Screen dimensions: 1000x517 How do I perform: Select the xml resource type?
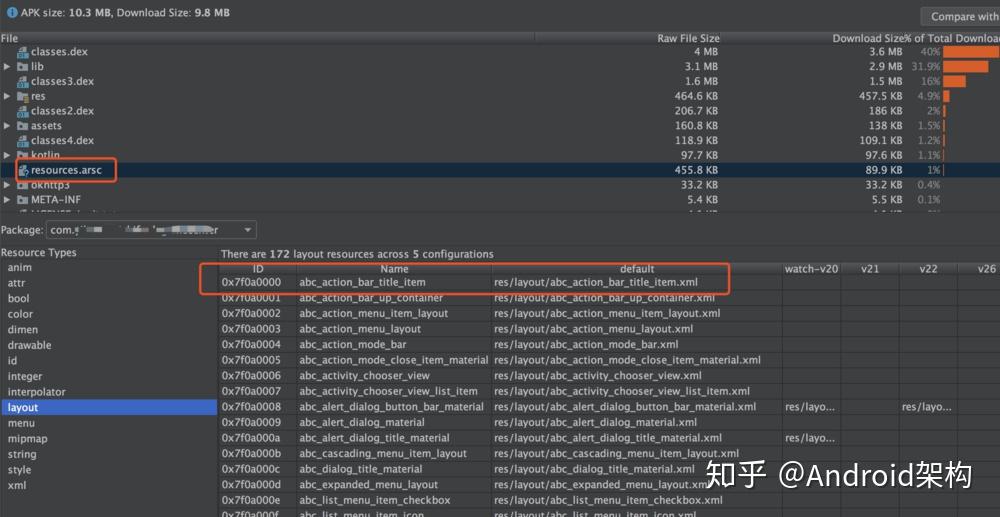pos(17,486)
